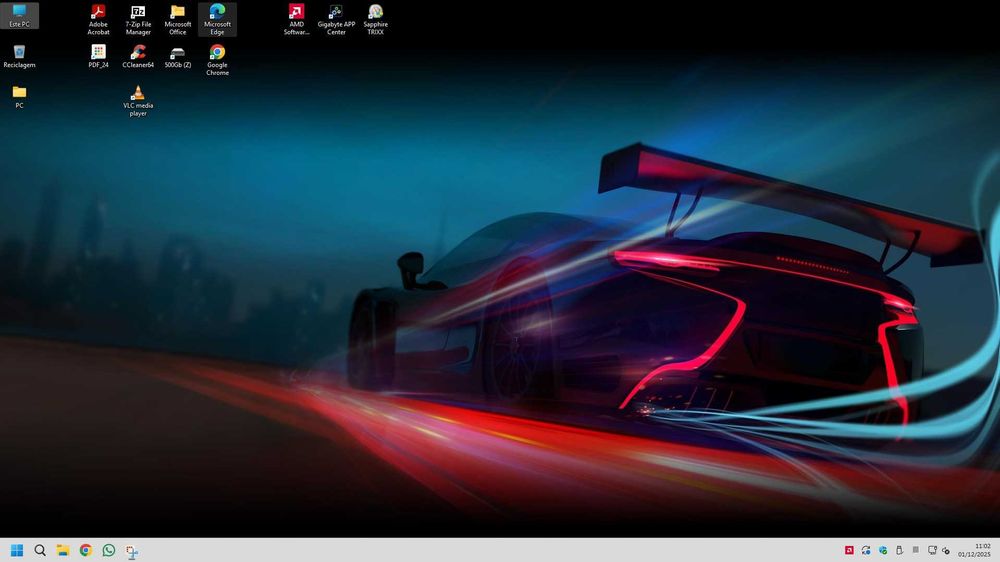Open taskbar Search magnifier
The height and width of the screenshot is (562, 1000).
pos(40,550)
